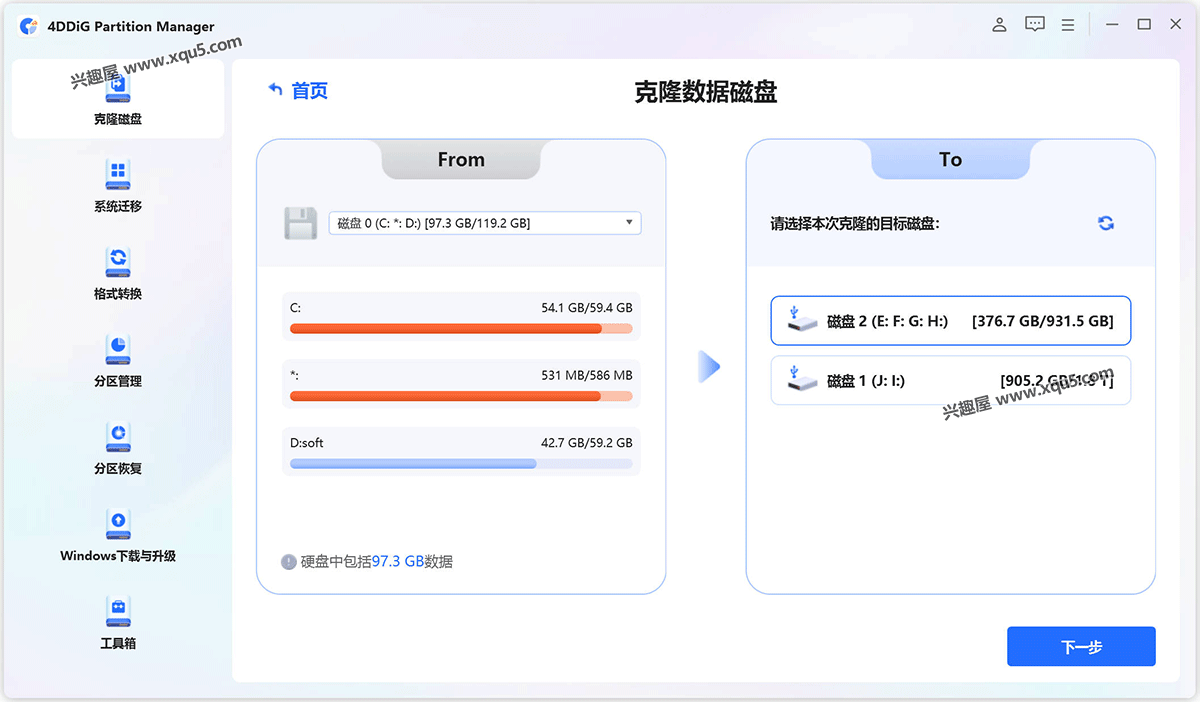Click the 下一步 button

click(1081, 647)
